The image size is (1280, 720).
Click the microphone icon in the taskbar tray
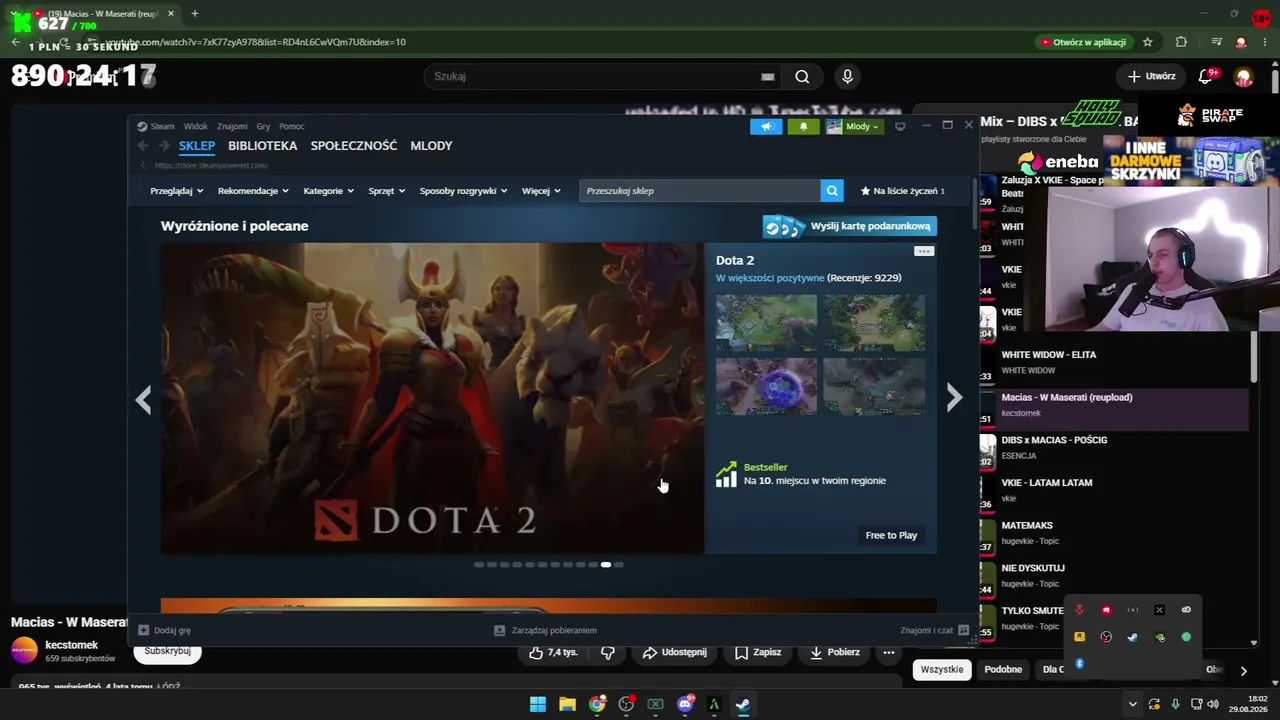coord(1175,704)
